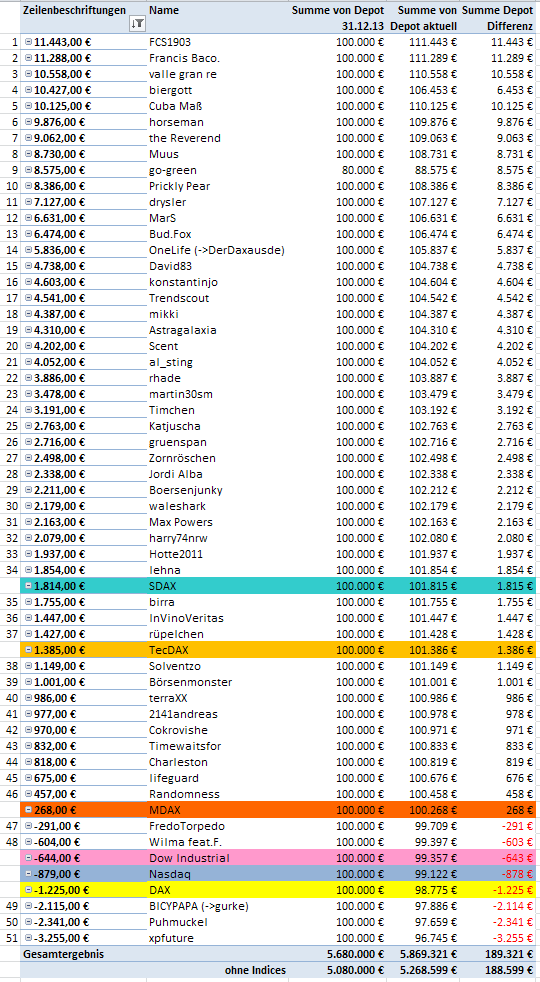Select the name cell OneLife (->DerDaxausde)
This screenshot has width=540, height=982.
coord(217,251)
